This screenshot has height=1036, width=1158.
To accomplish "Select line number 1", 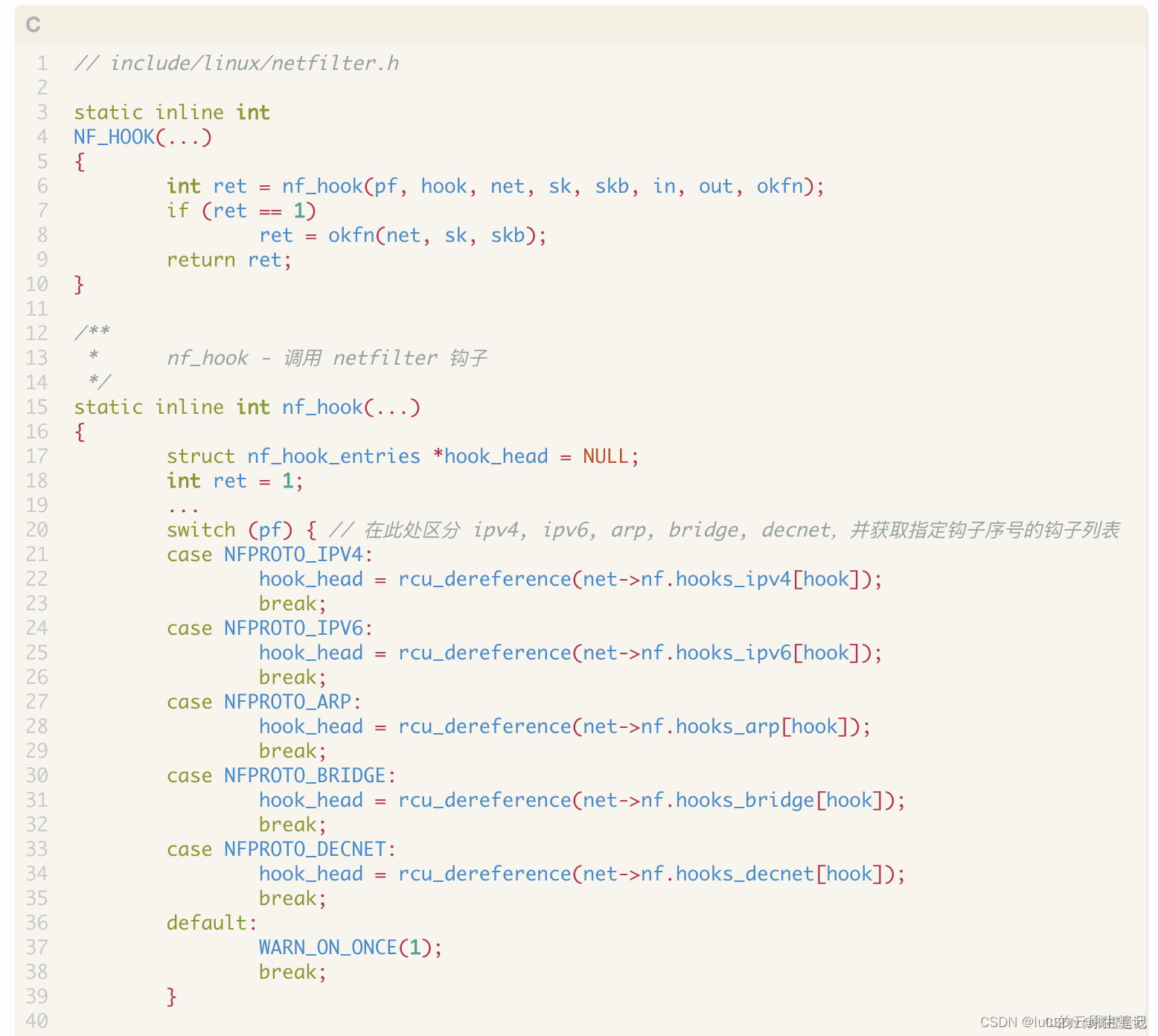I will tap(42, 63).
